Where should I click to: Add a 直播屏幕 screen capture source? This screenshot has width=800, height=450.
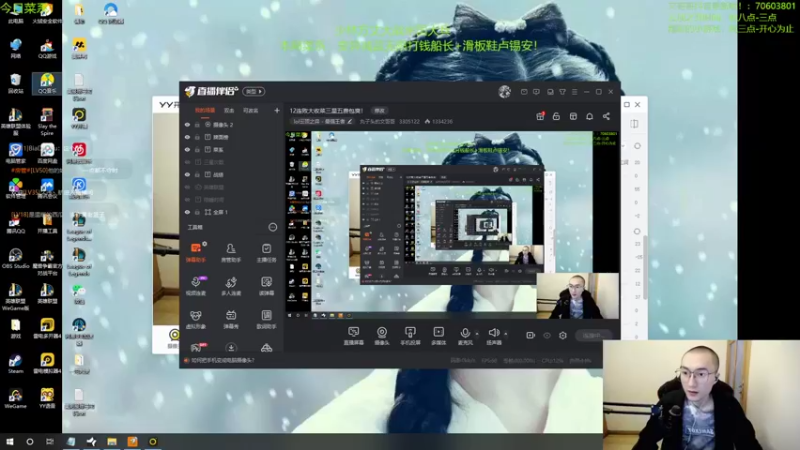coord(354,336)
